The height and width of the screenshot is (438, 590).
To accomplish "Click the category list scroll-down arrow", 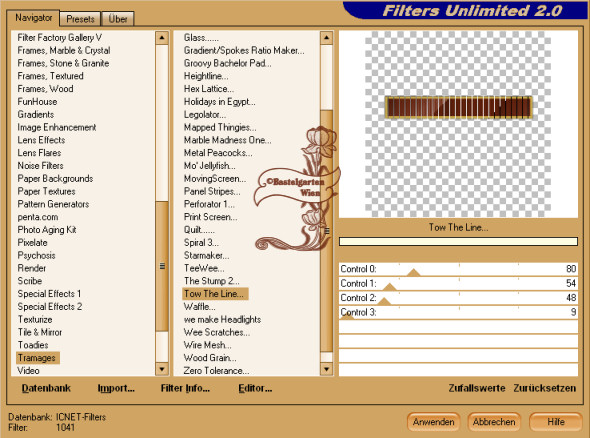I will [x=162, y=369].
